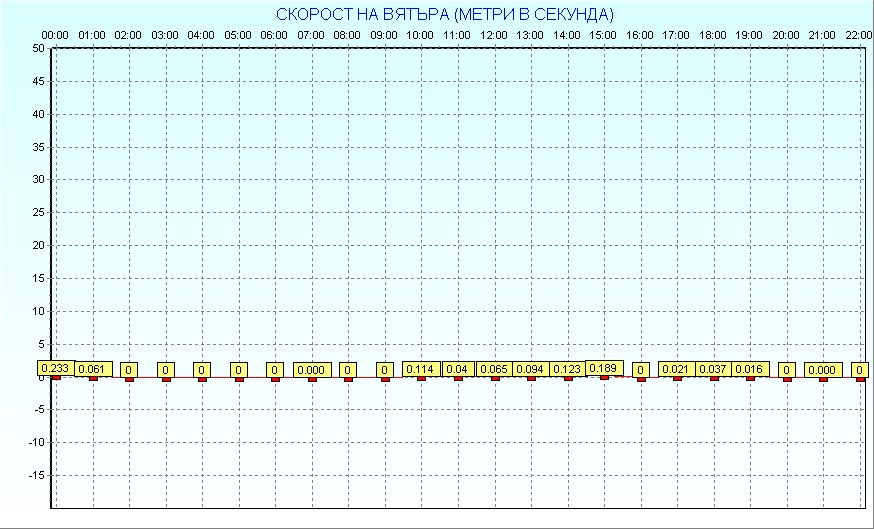This screenshot has height=529, width=874.
Task: Select the 50 value on vertical axis
Action: tap(37, 48)
